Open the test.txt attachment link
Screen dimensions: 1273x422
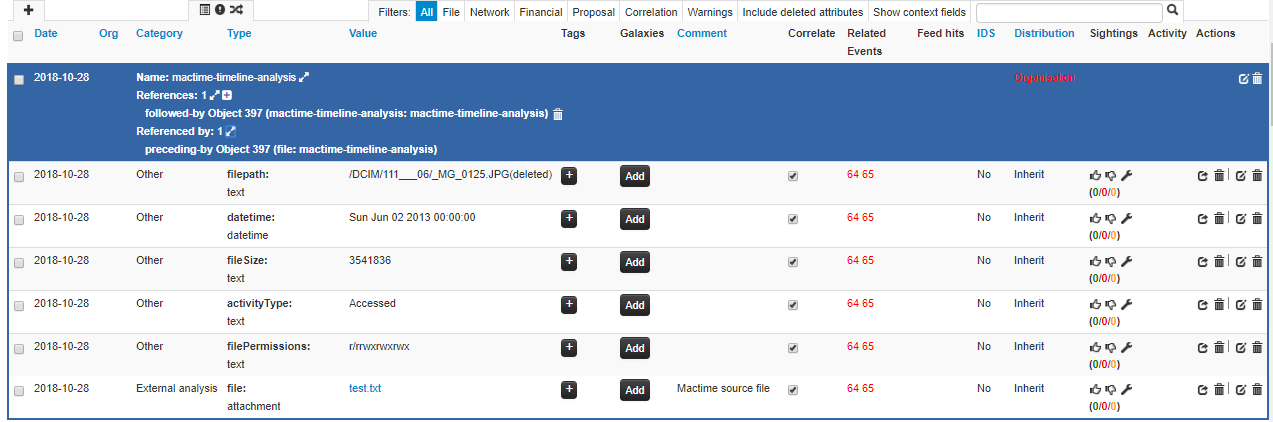[365, 389]
